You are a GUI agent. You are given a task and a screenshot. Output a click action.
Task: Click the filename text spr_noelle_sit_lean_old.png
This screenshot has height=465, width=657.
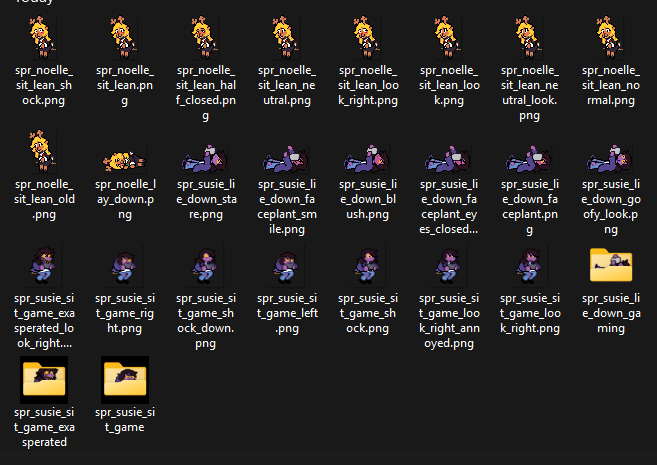pyautogui.click(x=44, y=199)
